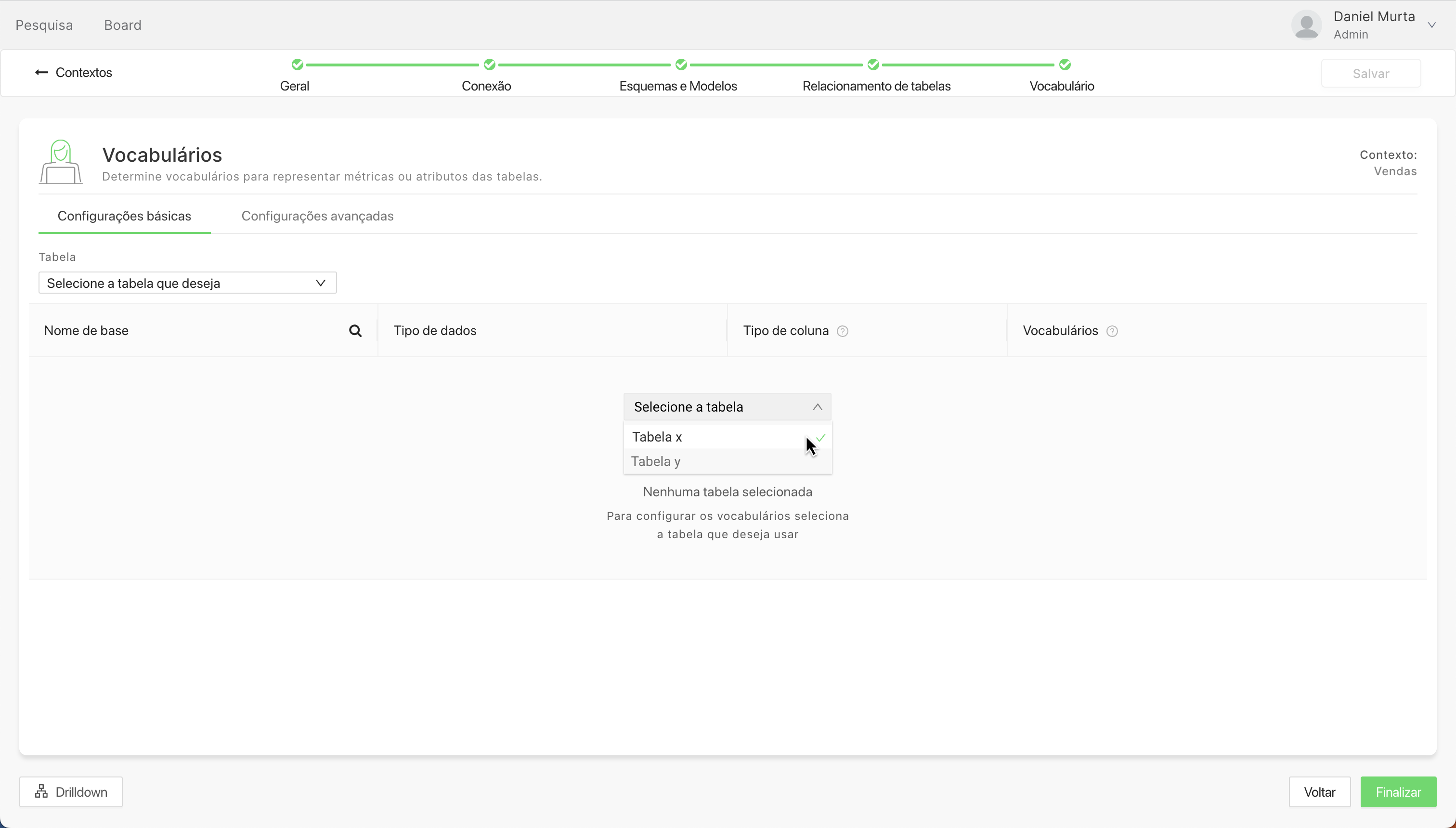Click the Geral step checkmark icon
This screenshot has width=1456, height=828.
[x=297, y=64]
